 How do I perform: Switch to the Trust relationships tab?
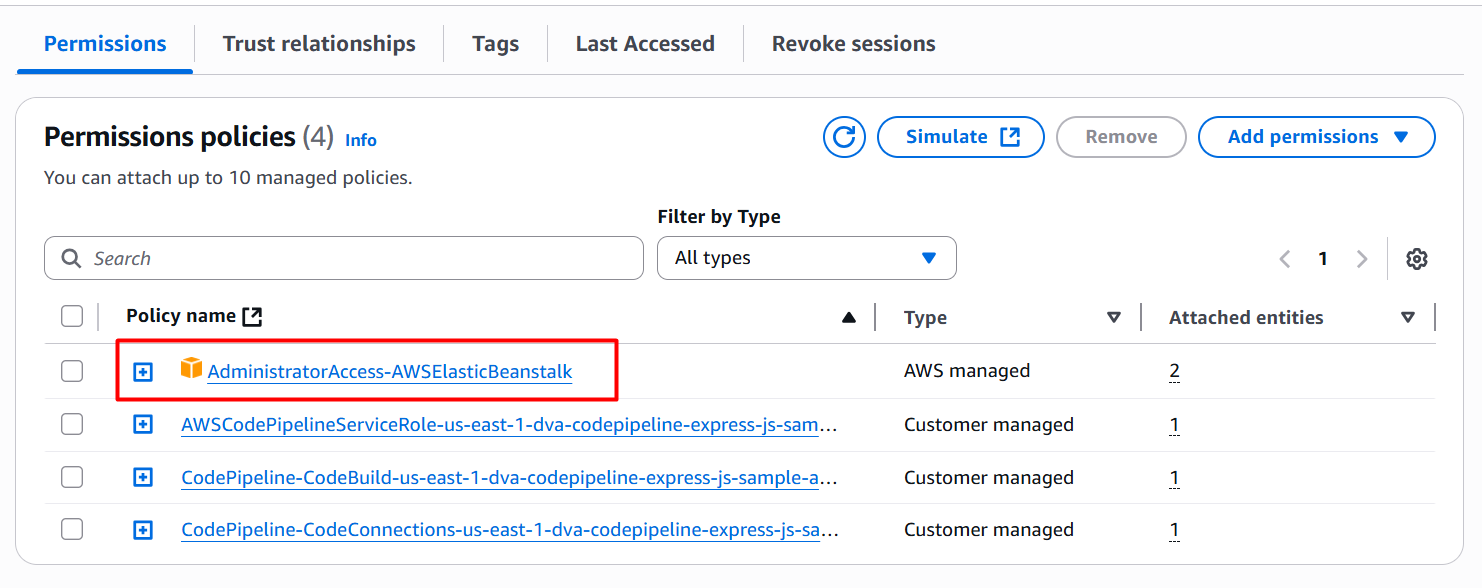click(319, 44)
